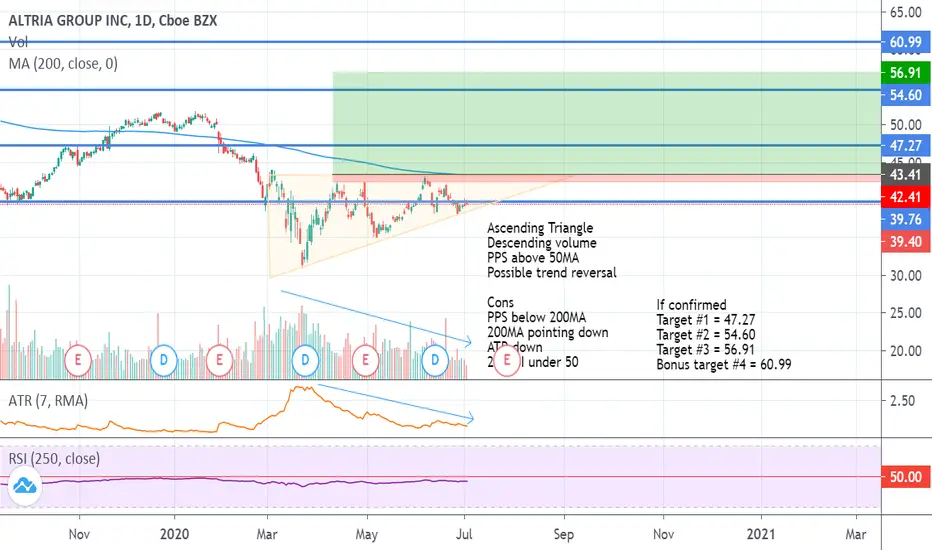This screenshot has height=550, width=932.
Task: Select the '200MA pointing down' text
Action: point(547,332)
